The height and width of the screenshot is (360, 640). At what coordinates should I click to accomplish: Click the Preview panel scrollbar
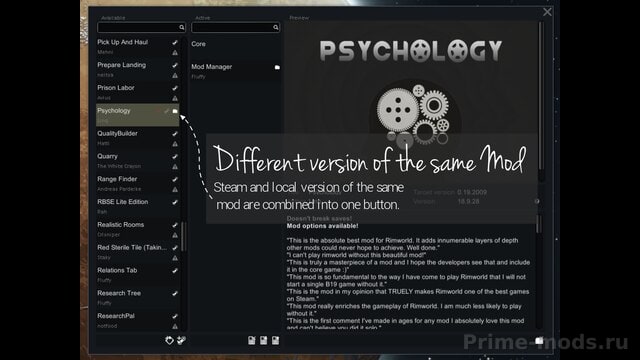[541, 97]
